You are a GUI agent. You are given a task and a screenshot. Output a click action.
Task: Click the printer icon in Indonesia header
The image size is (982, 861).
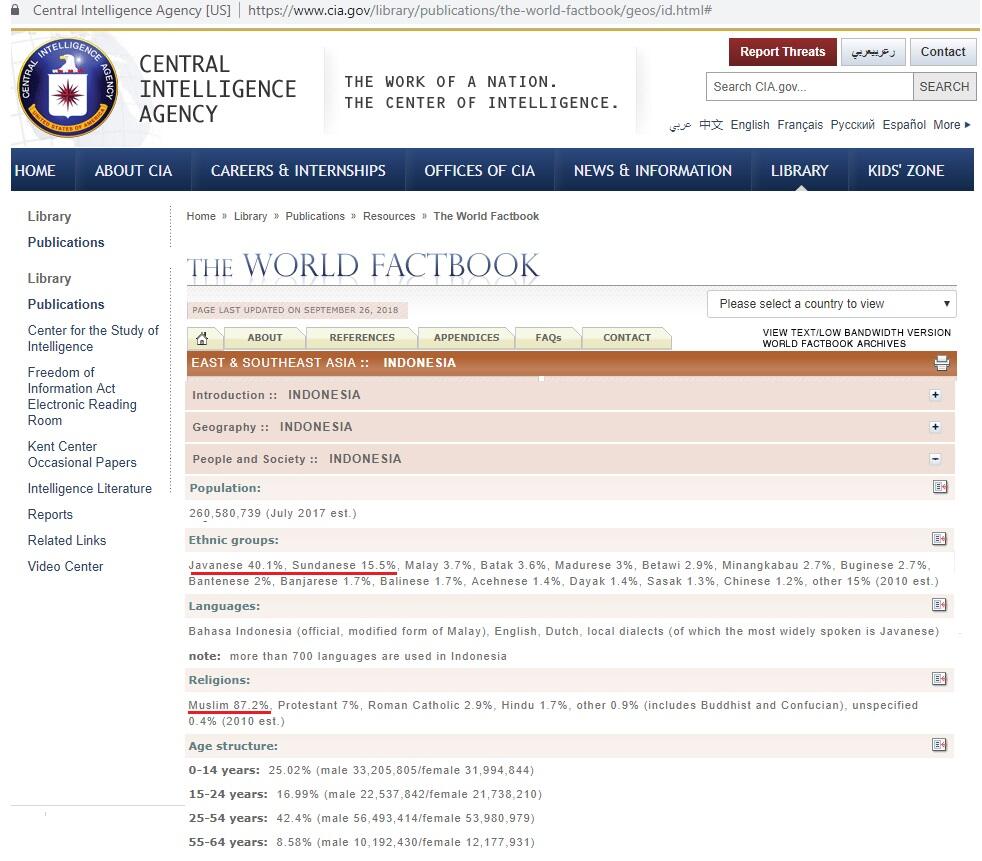tap(941, 363)
